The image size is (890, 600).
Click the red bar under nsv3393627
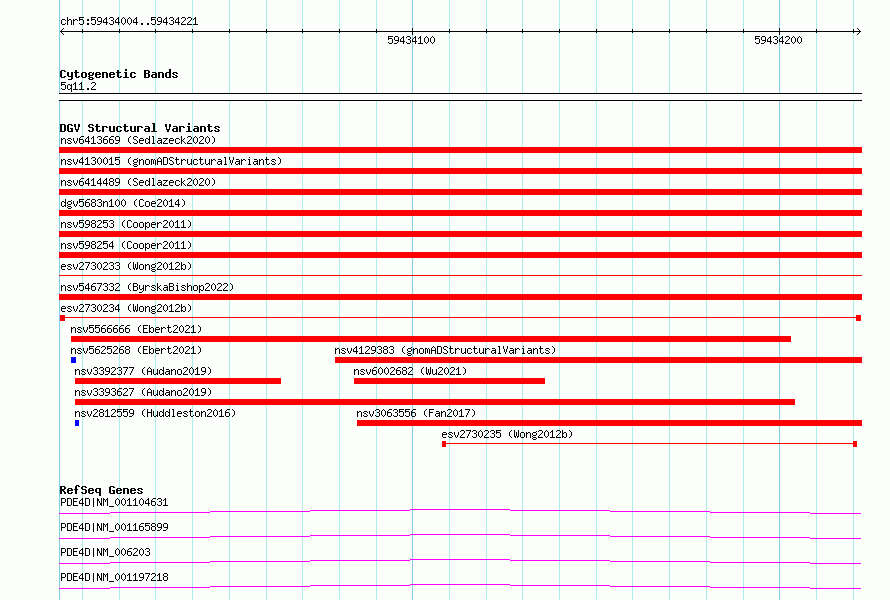coord(435,402)
